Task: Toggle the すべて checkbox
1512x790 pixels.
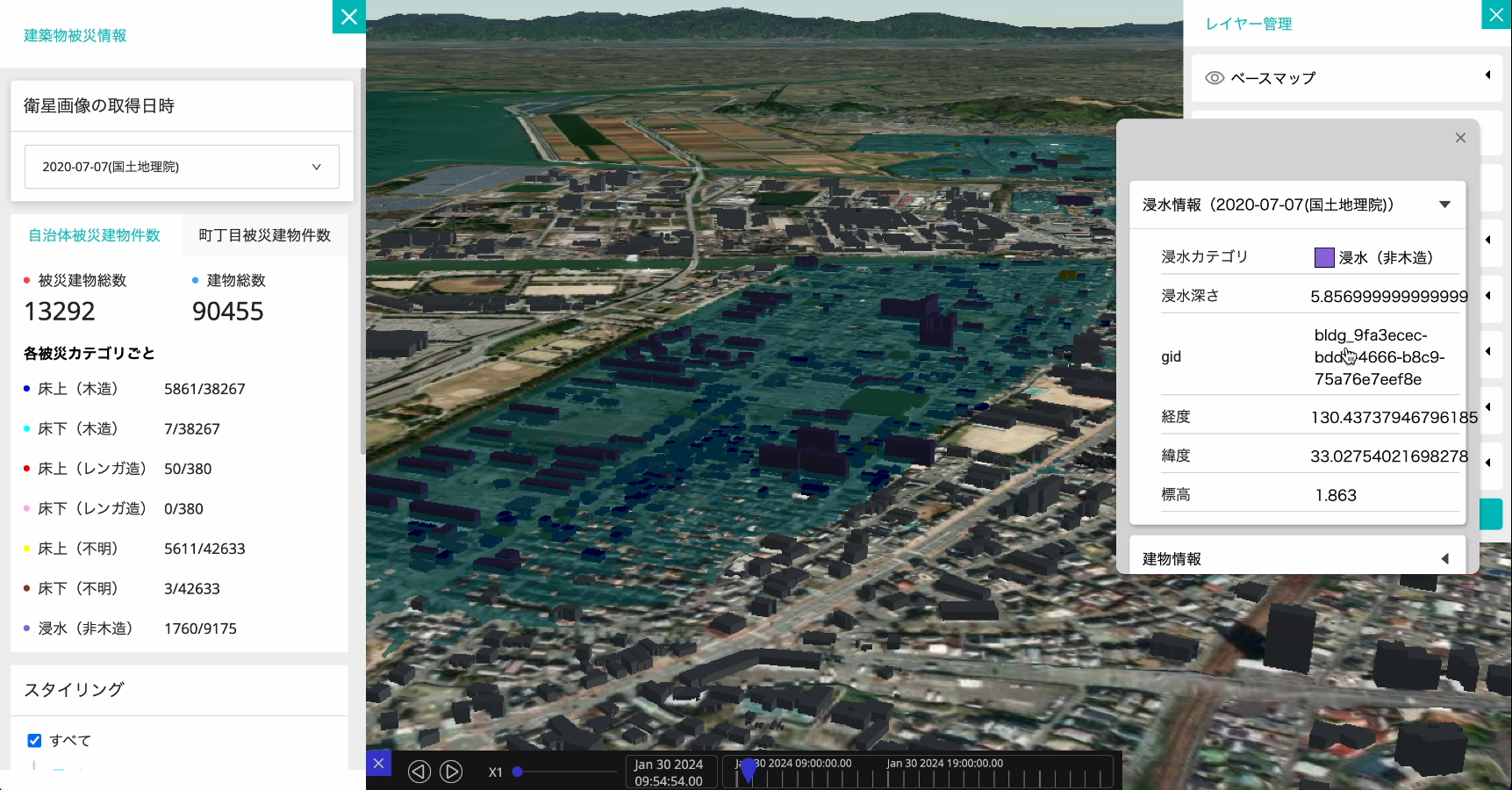Action: pyautogui.click(x=34, y=740)
